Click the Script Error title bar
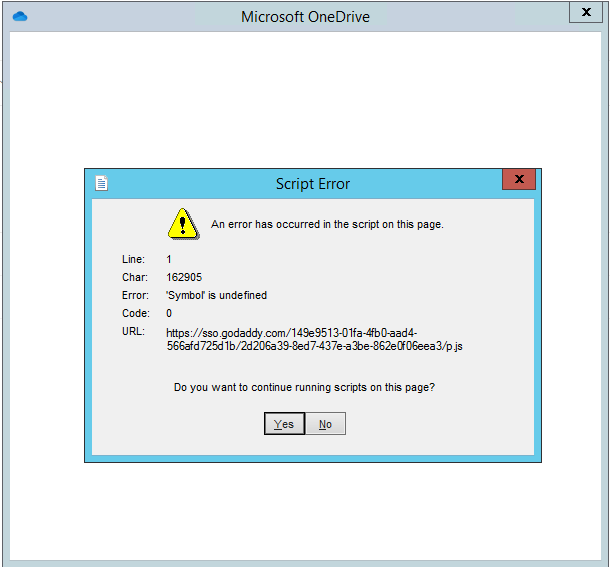The width and height of the screenshot is (610, 567). pyautogui.click(x=312, y=184)
